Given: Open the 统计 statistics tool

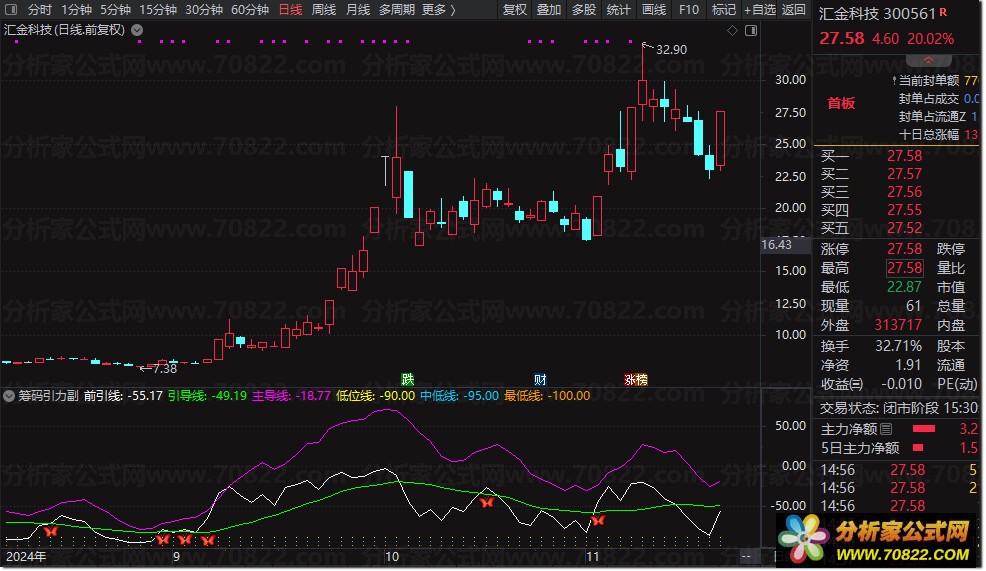Looking at the screenshot, I should (618, 9).
